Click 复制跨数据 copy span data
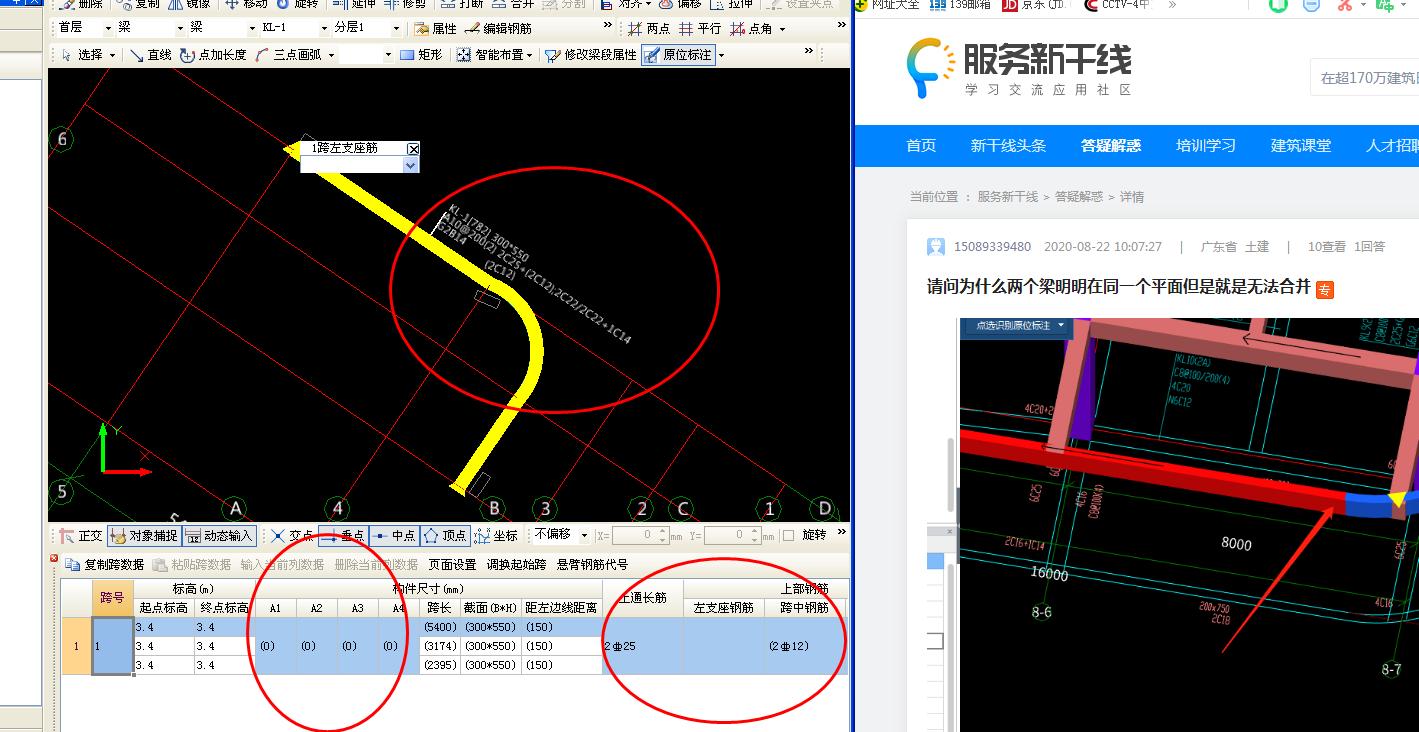The width and height of the screenshot is (1419, 732). (x=105, y=565)
